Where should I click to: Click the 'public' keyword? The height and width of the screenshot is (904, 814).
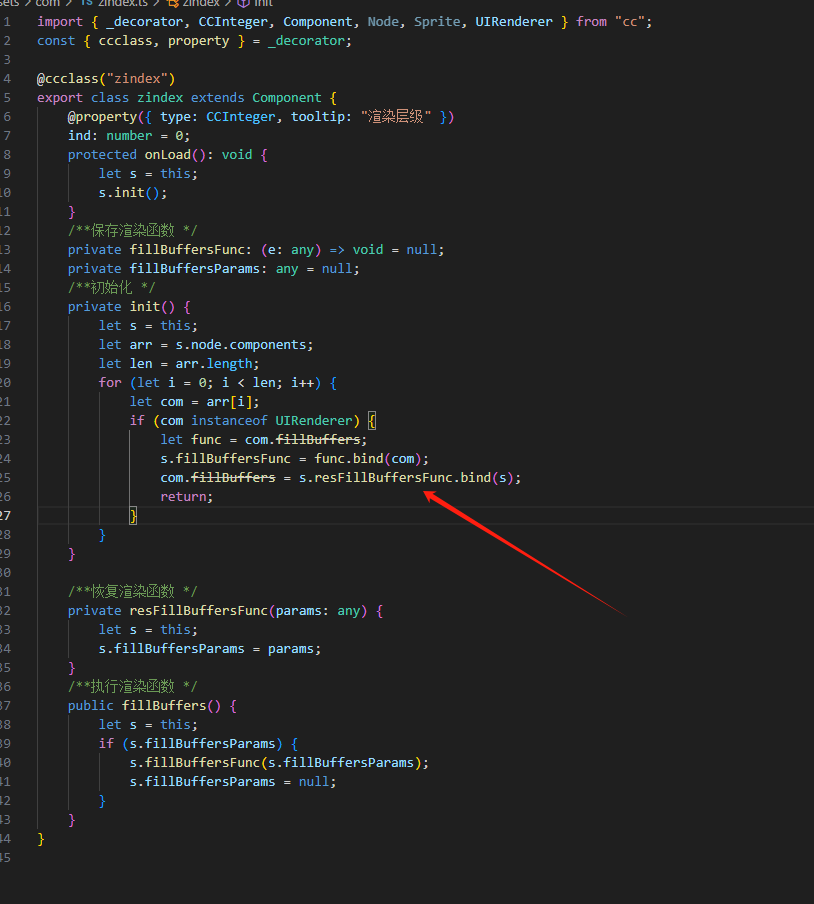(x=91, y=706)
